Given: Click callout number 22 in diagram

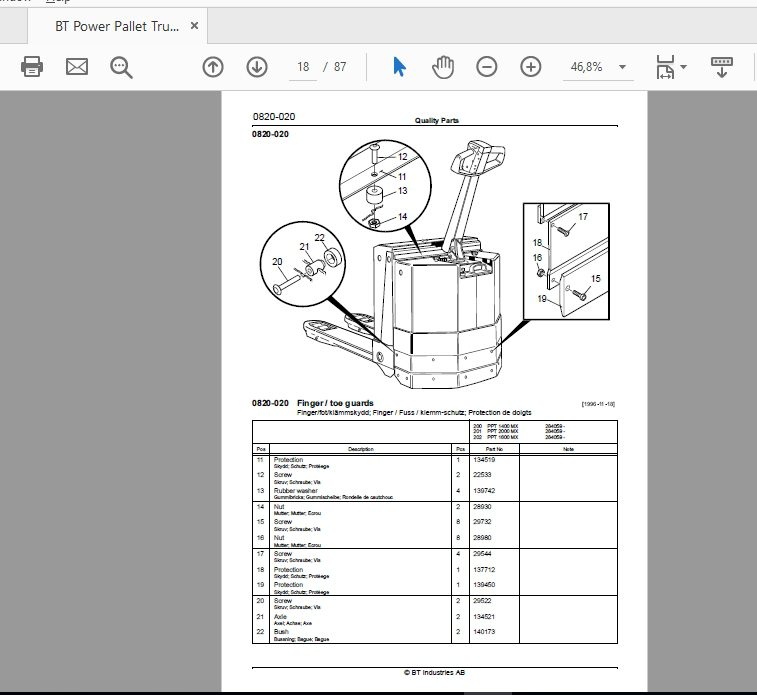Looking at the screenshot, I should click(x=320, y=237).
